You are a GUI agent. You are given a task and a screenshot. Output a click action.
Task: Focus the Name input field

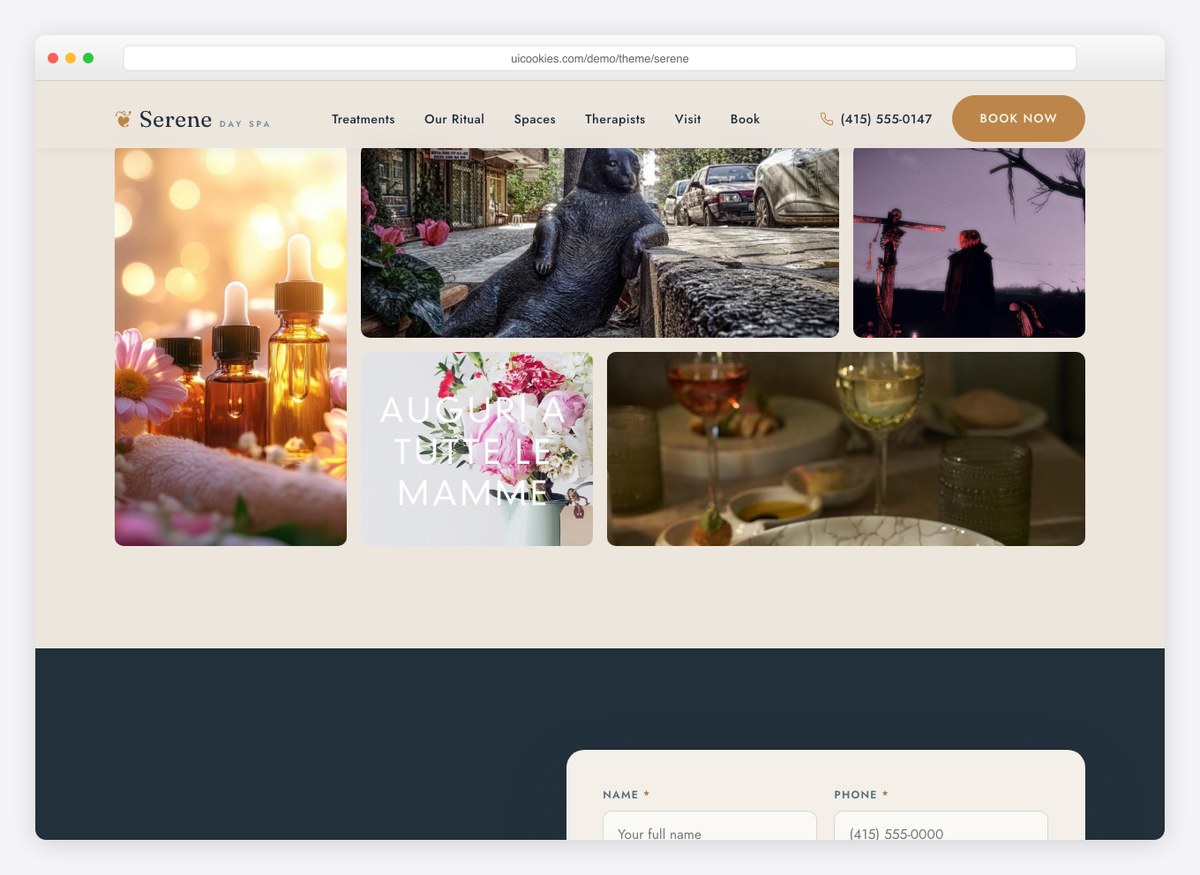tap(710, 826)
